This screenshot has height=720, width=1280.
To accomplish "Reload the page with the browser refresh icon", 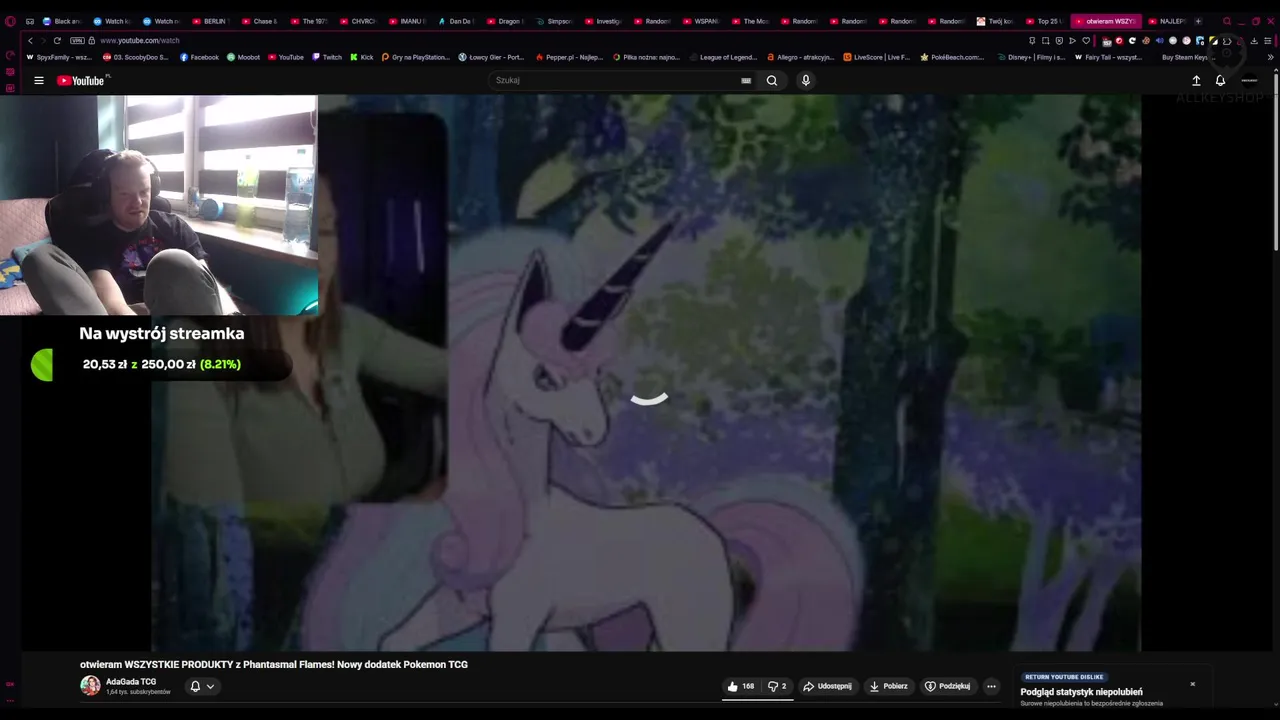I will (x=57, y=41).
